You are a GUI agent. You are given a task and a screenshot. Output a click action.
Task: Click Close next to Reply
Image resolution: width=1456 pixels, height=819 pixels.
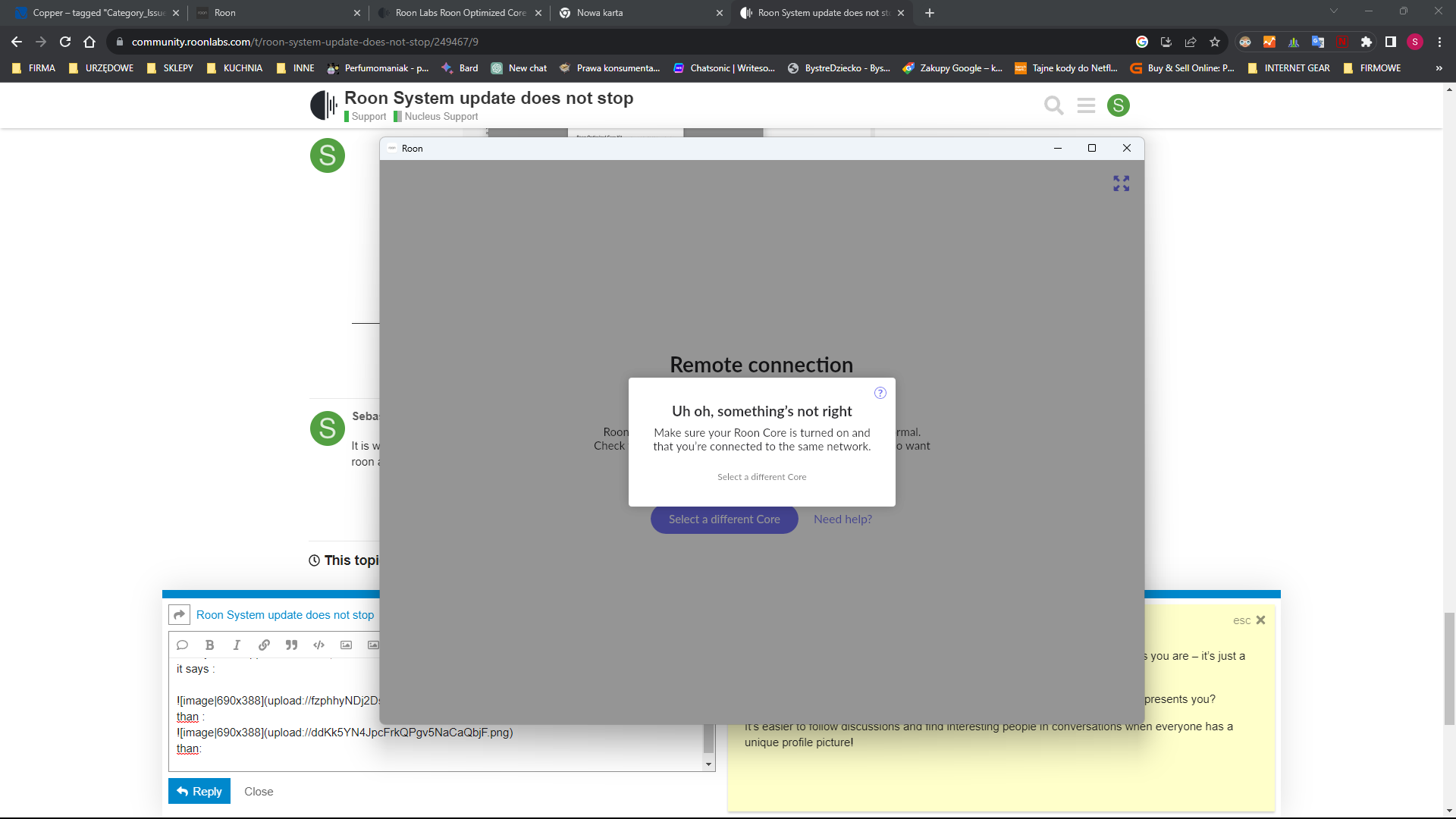coord(259,792)
